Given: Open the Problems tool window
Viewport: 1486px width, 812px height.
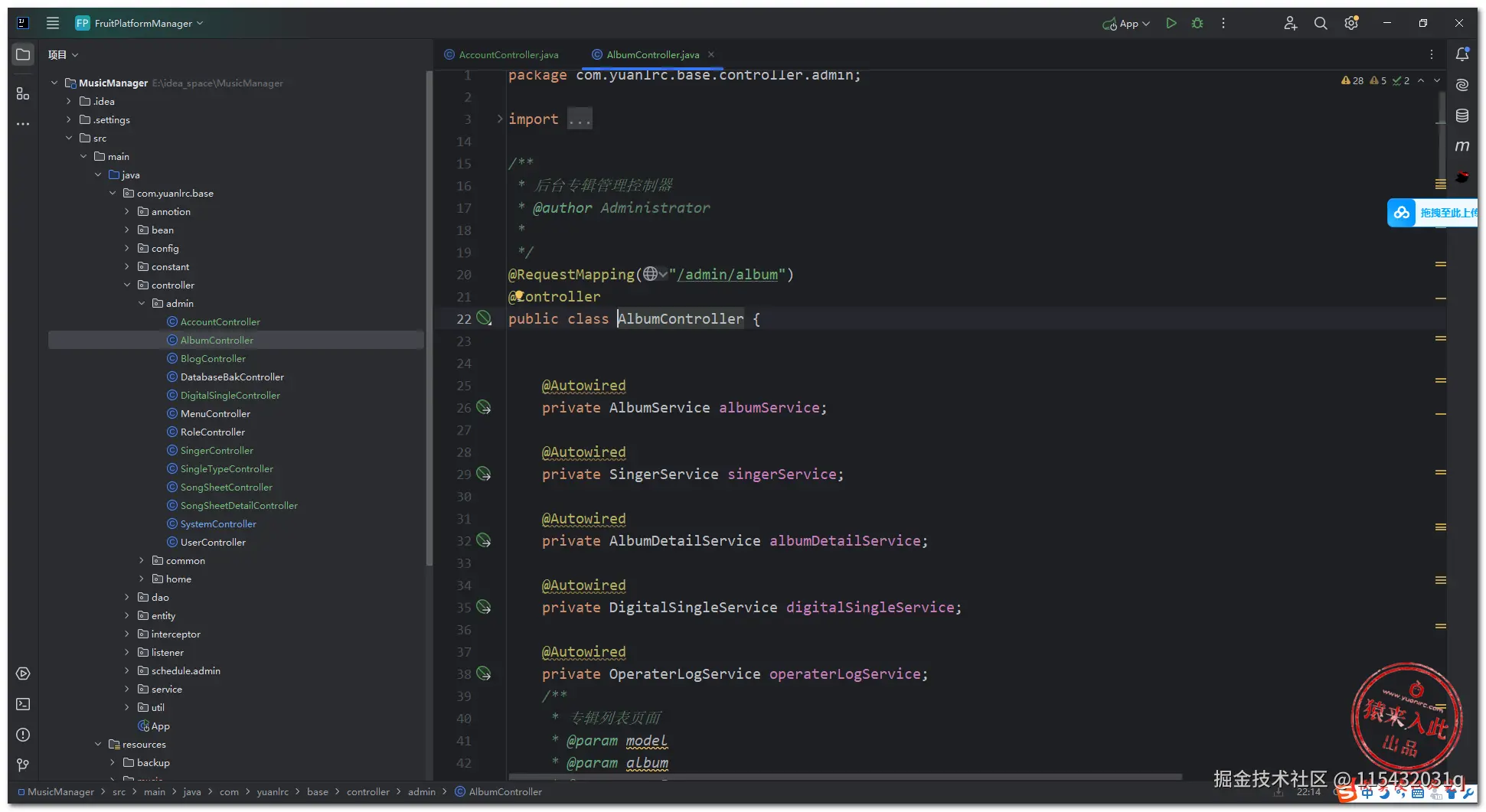Looking at the screenshot, I should (23, 735).
